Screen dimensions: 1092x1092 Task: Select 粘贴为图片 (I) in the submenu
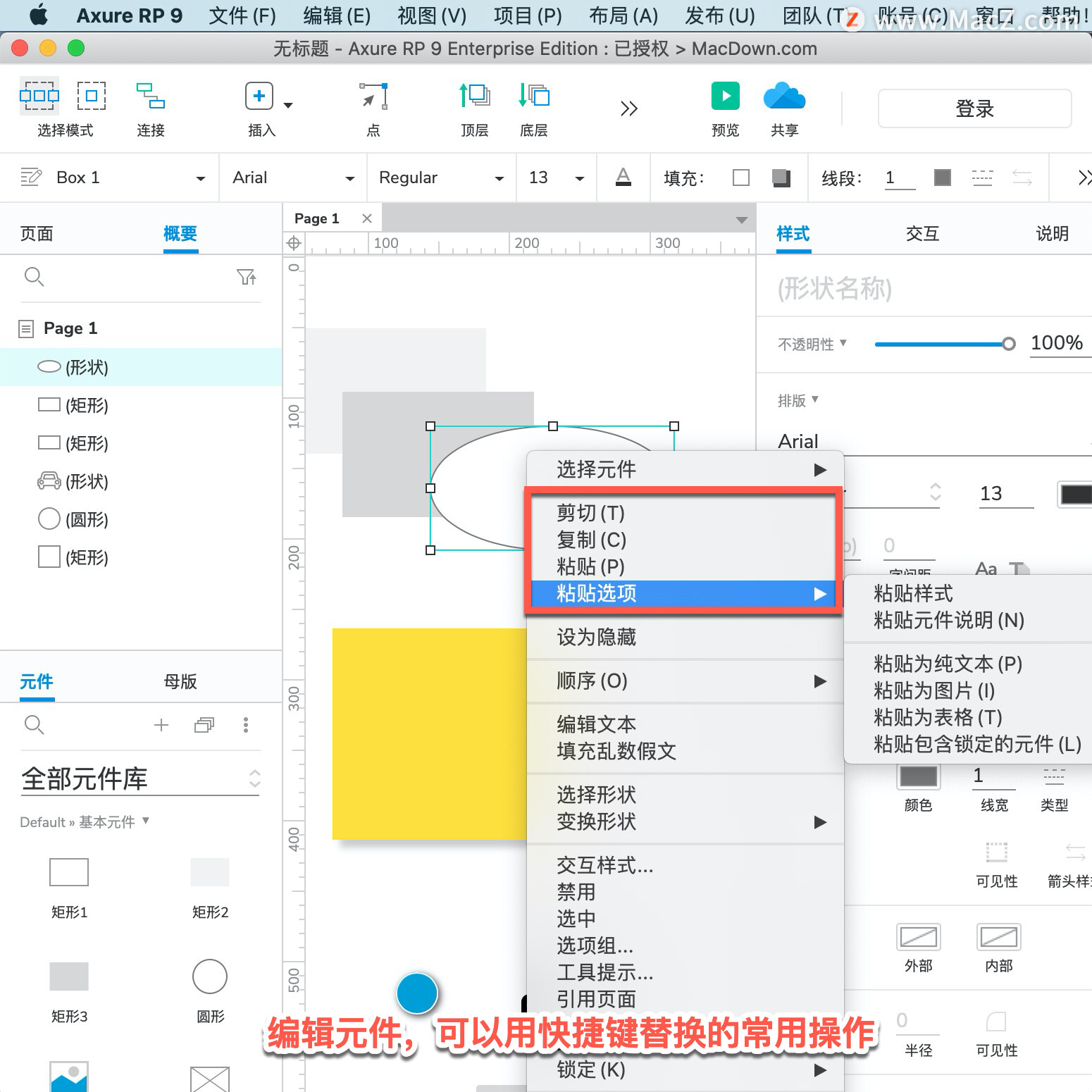(x=933, y=690)
